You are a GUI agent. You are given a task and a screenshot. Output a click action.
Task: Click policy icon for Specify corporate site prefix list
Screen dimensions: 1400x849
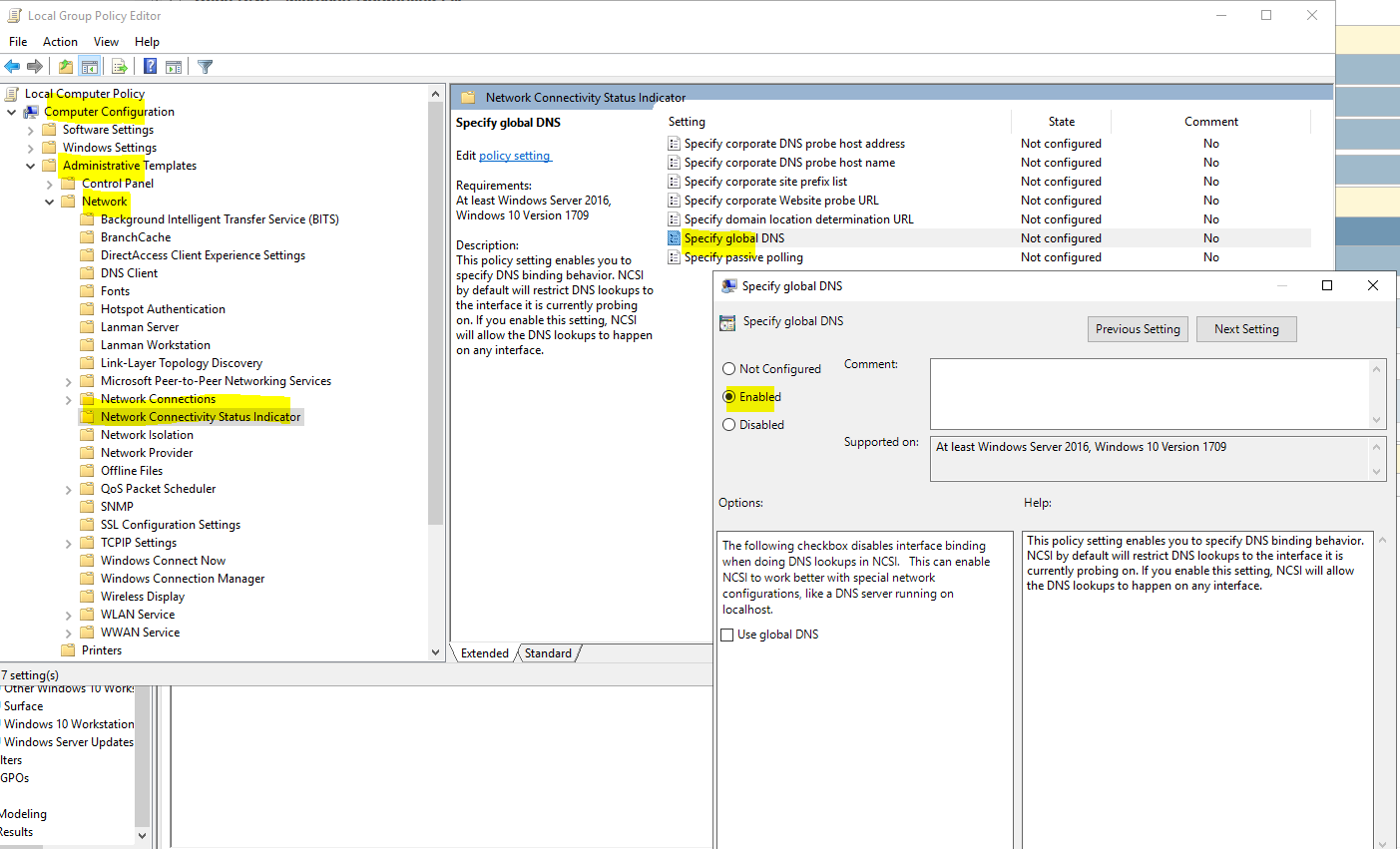674,182
